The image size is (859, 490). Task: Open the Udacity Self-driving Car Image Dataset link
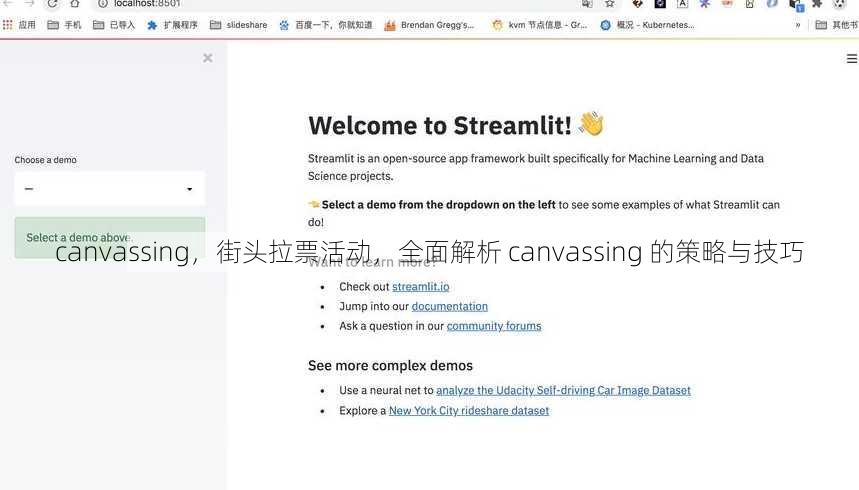coord(563,390)
